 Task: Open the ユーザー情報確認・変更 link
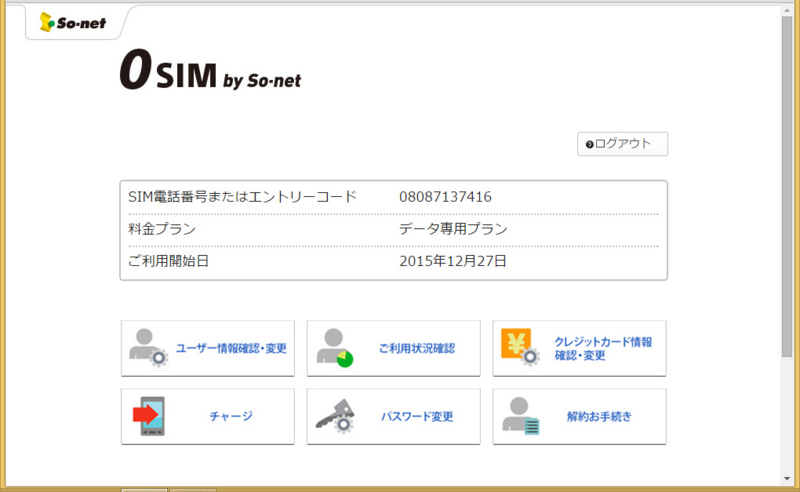coord(231,348)
